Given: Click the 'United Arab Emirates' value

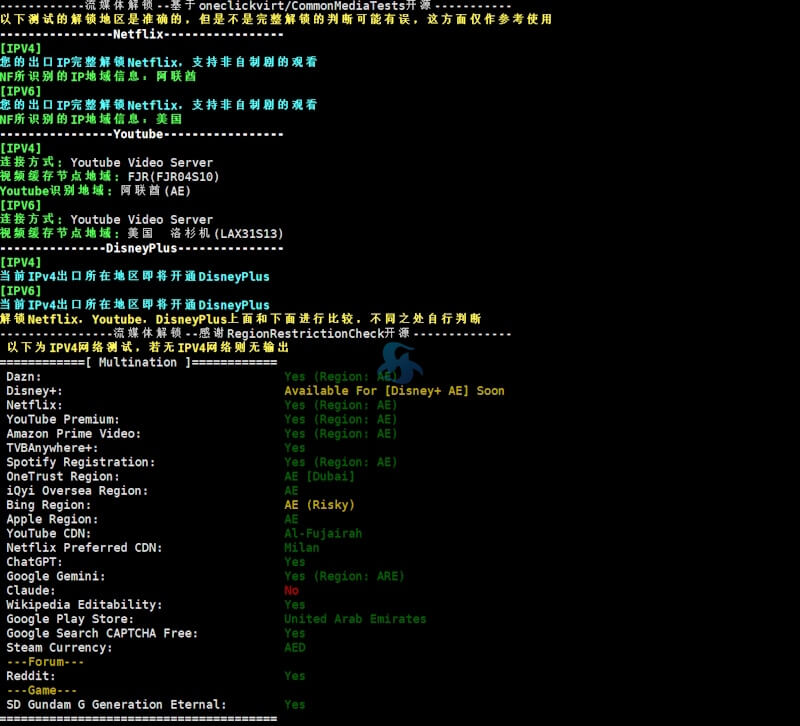Looking at the screenshot, I should [355, 619].
